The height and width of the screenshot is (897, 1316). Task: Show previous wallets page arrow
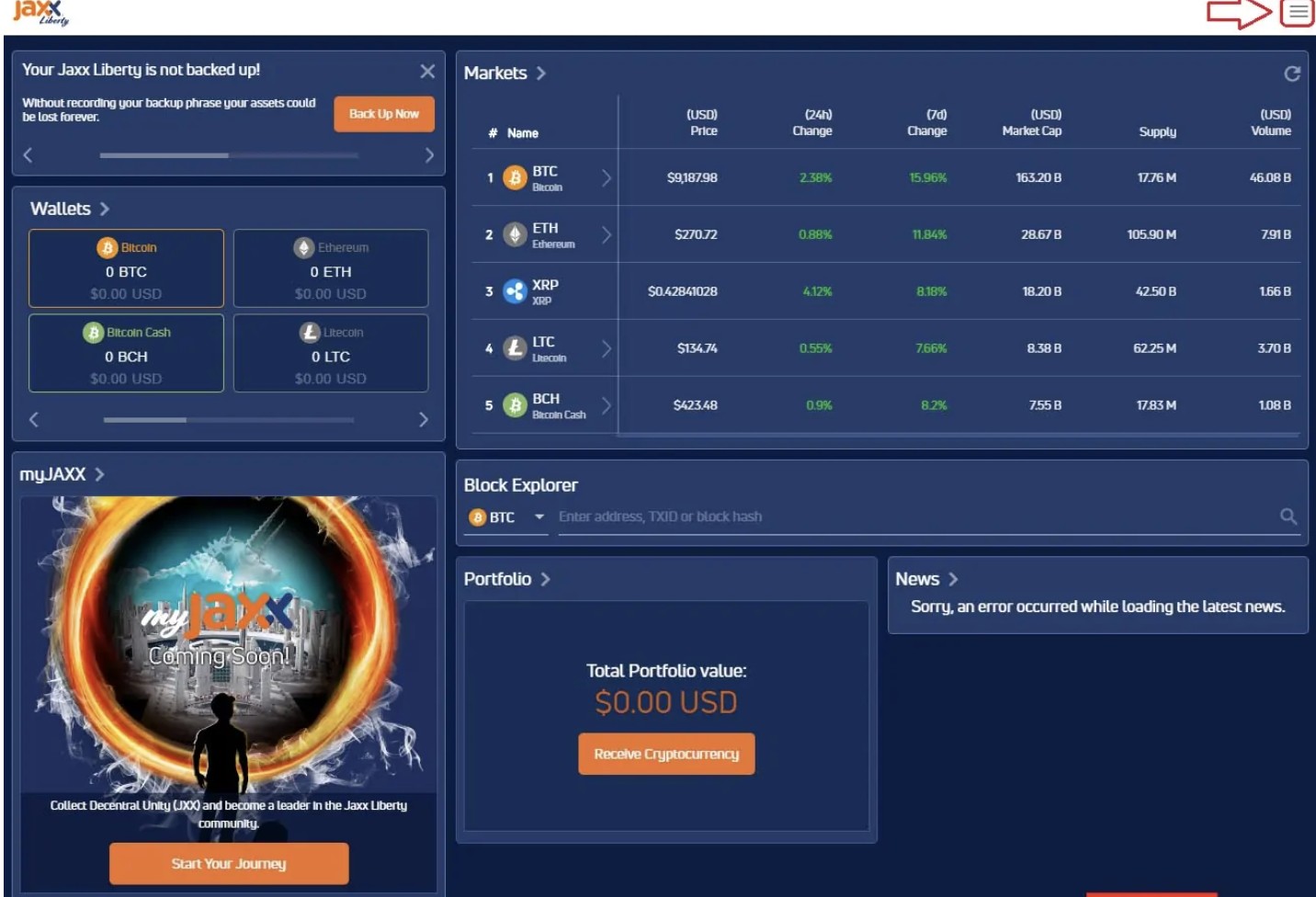click(34, 419)
